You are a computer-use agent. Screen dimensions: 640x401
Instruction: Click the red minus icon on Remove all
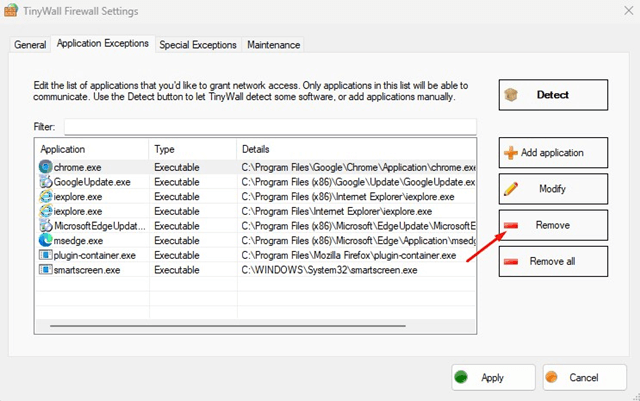coord(511,261)
